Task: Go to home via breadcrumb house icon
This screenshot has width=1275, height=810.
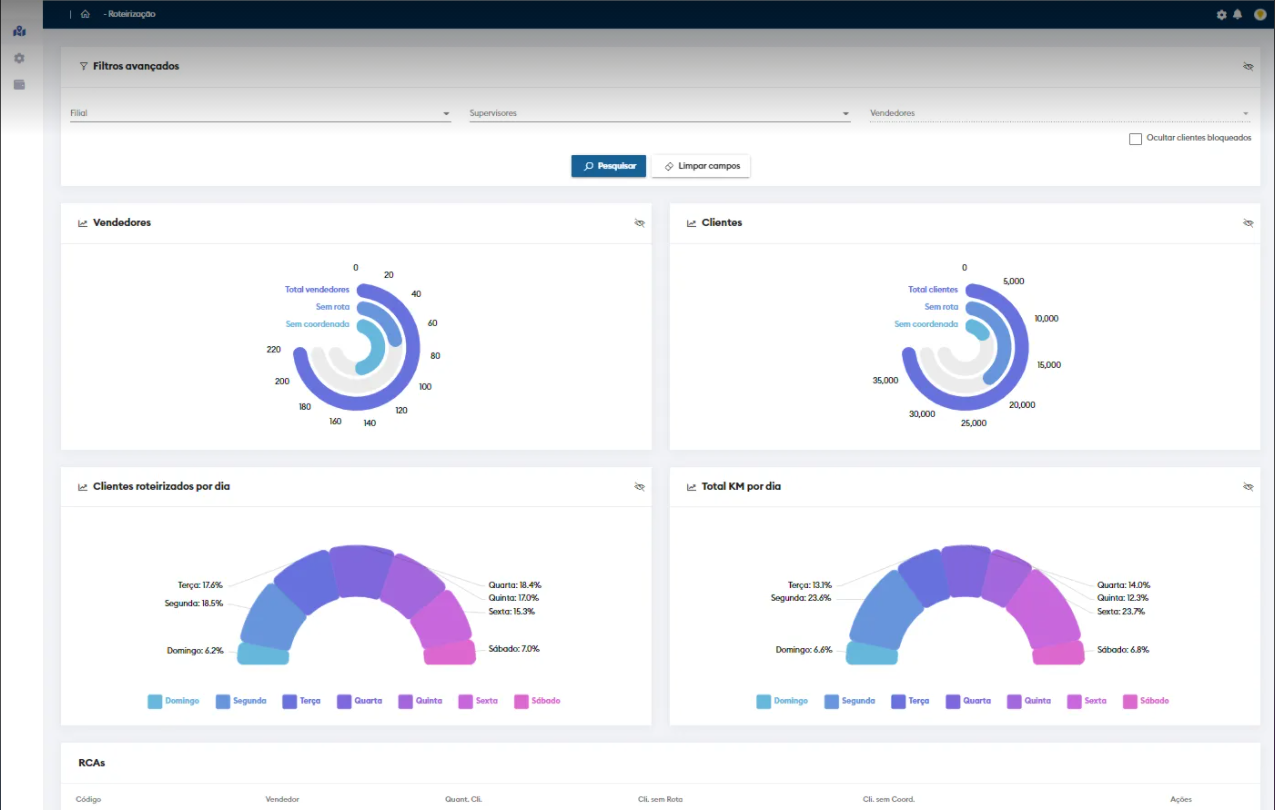Action: coord(85,15)
